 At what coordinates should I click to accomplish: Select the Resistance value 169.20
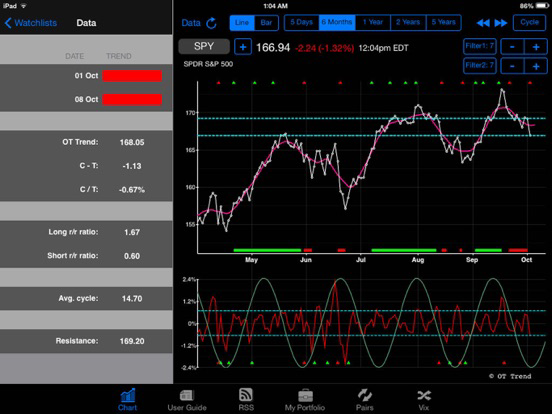tap(132, 341)
